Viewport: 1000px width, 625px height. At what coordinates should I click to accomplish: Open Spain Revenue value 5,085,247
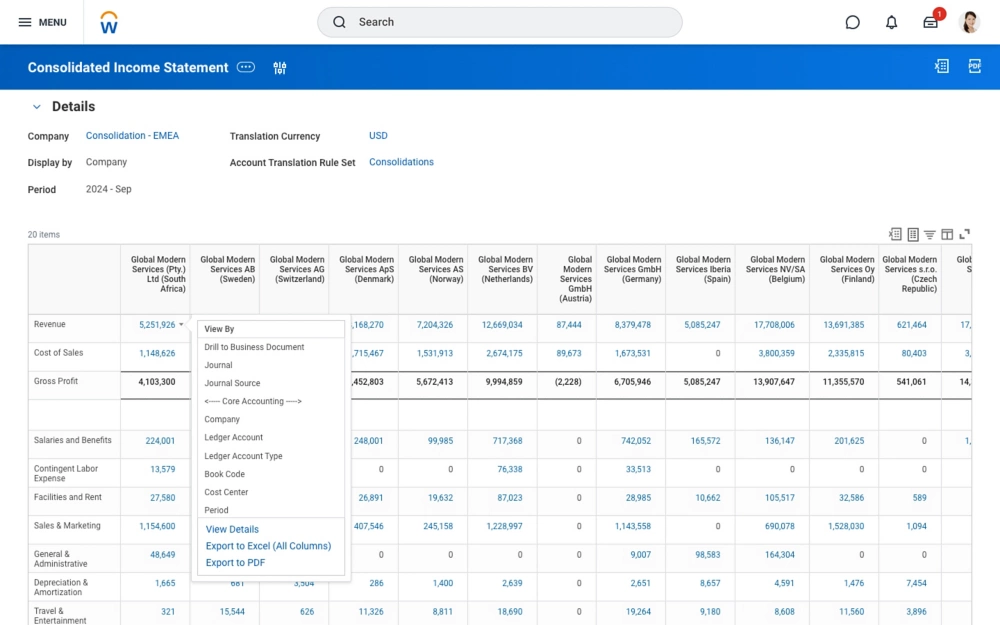point(702,325)
